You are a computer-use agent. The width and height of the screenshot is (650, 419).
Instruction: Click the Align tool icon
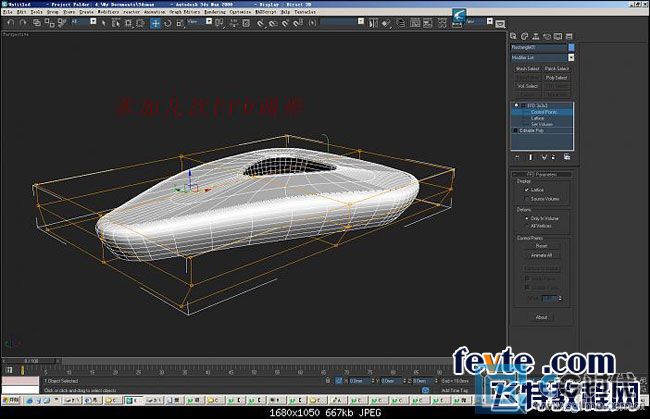pyautogui.click(x=386, y=23)
